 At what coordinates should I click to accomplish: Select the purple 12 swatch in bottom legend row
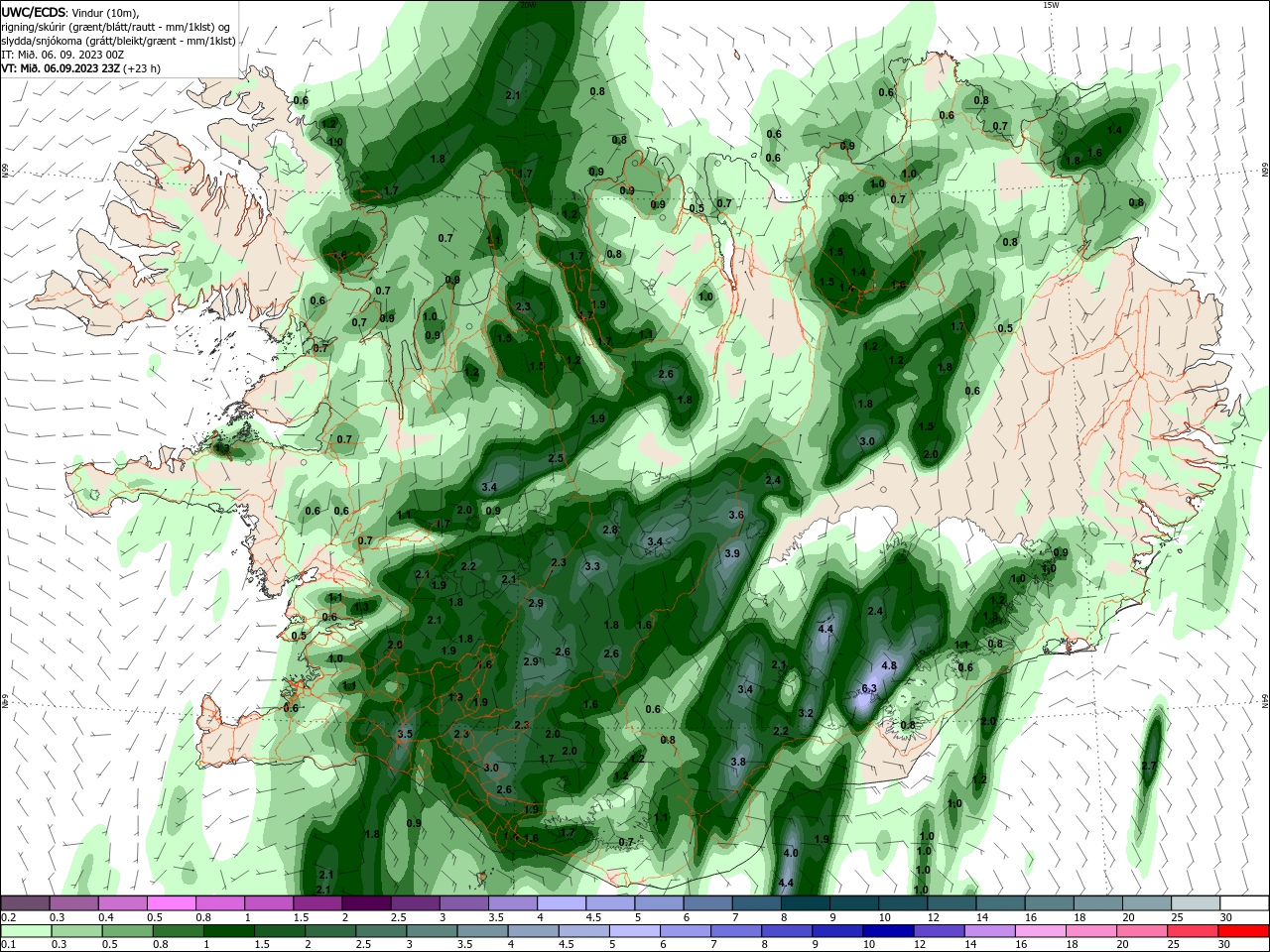tap(938, 931)
